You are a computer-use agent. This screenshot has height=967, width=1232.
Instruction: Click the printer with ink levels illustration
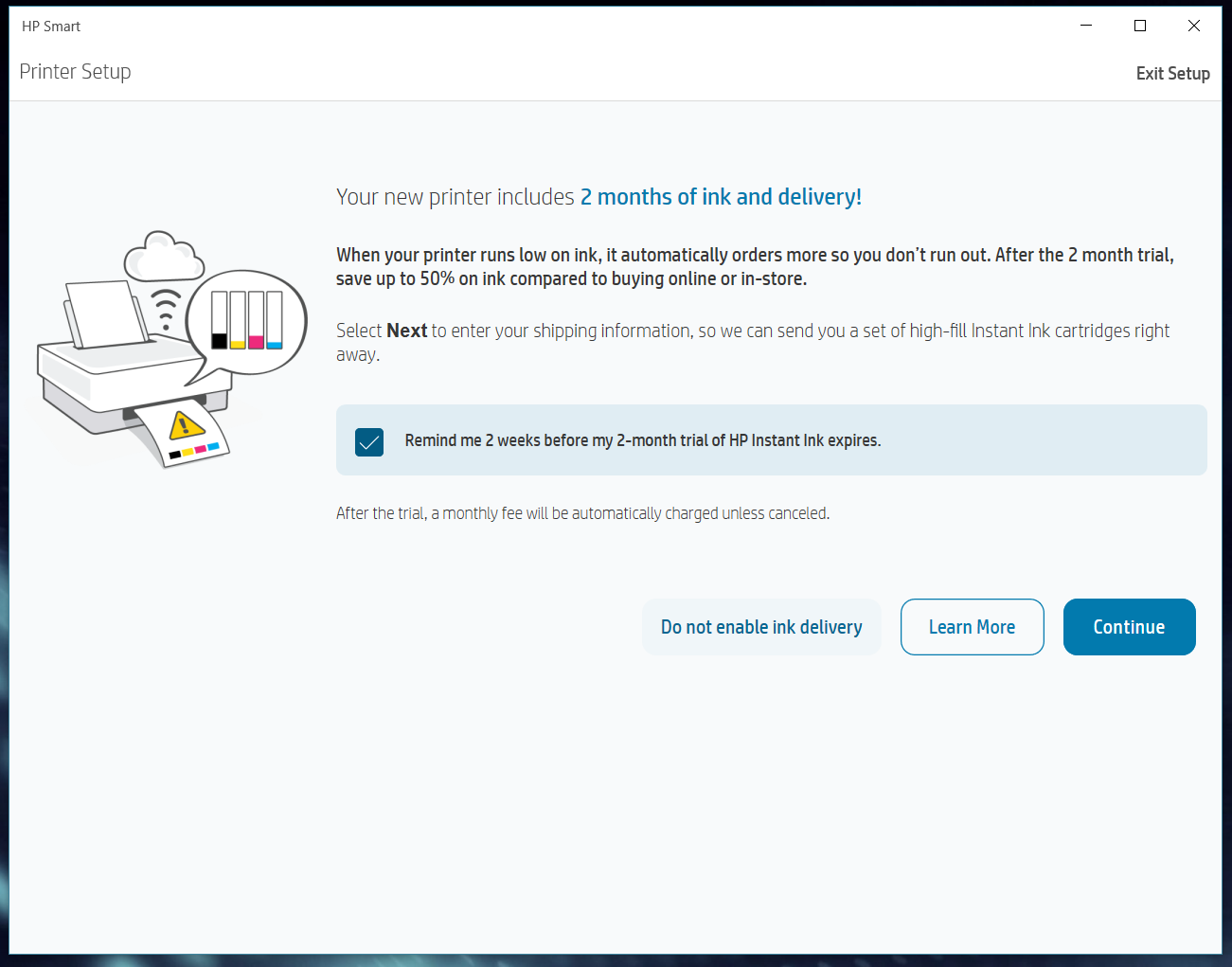tap(170, 349)
